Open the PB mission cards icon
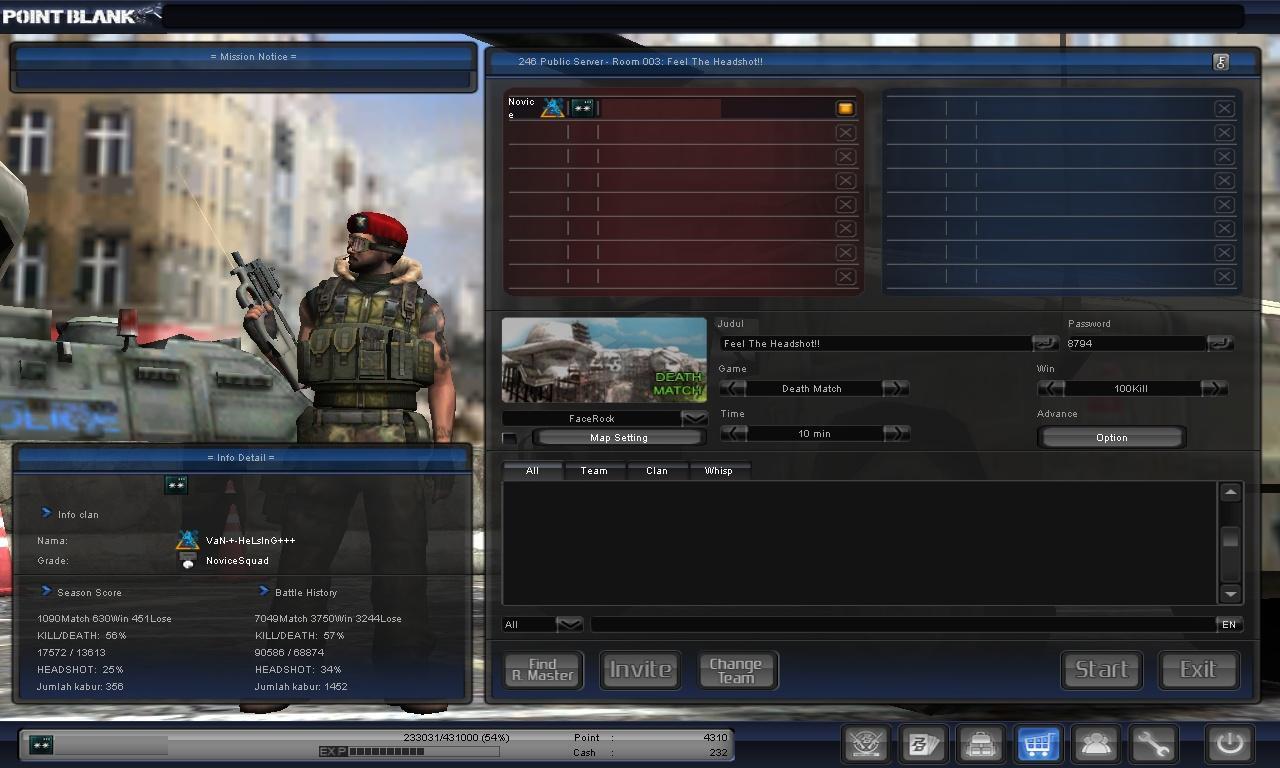Screen dimensions: 1280x768 [923, 744]
